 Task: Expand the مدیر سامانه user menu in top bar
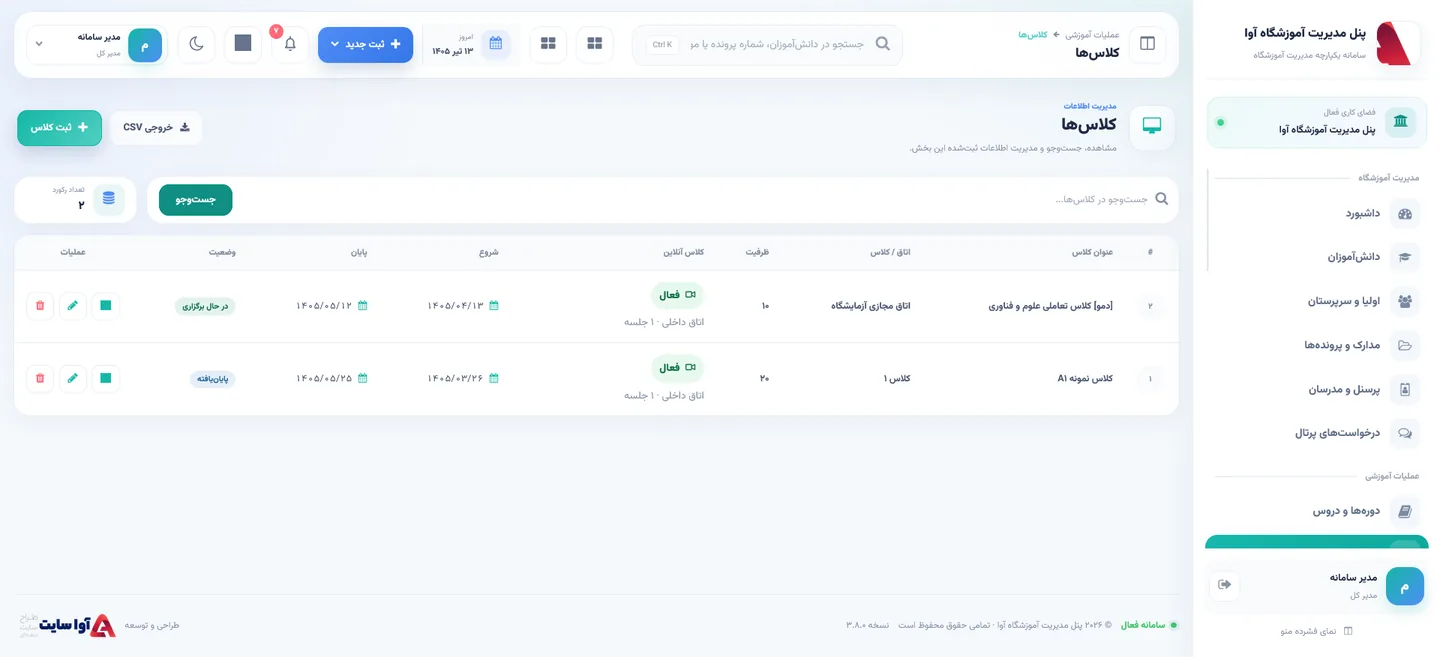point(95,44)
